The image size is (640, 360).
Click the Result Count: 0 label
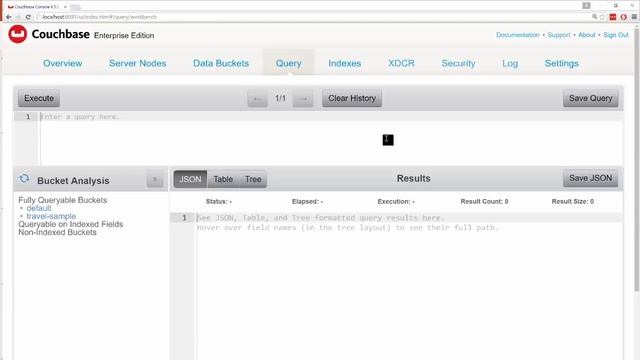coord(484,201)
